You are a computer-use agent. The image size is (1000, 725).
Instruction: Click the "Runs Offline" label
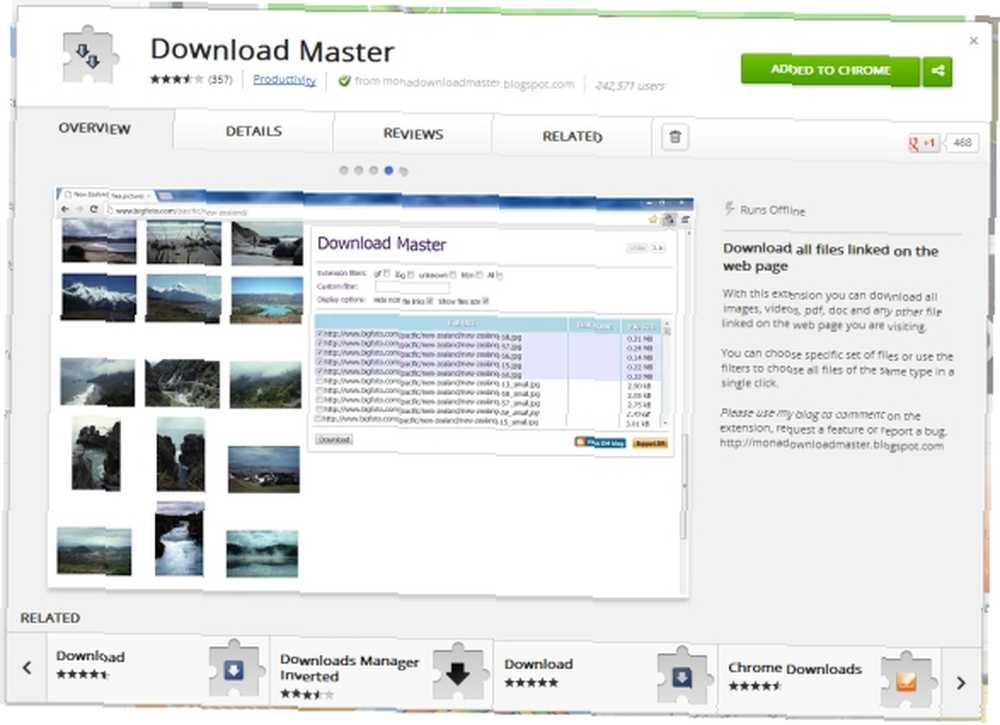(x=772, y=210)
